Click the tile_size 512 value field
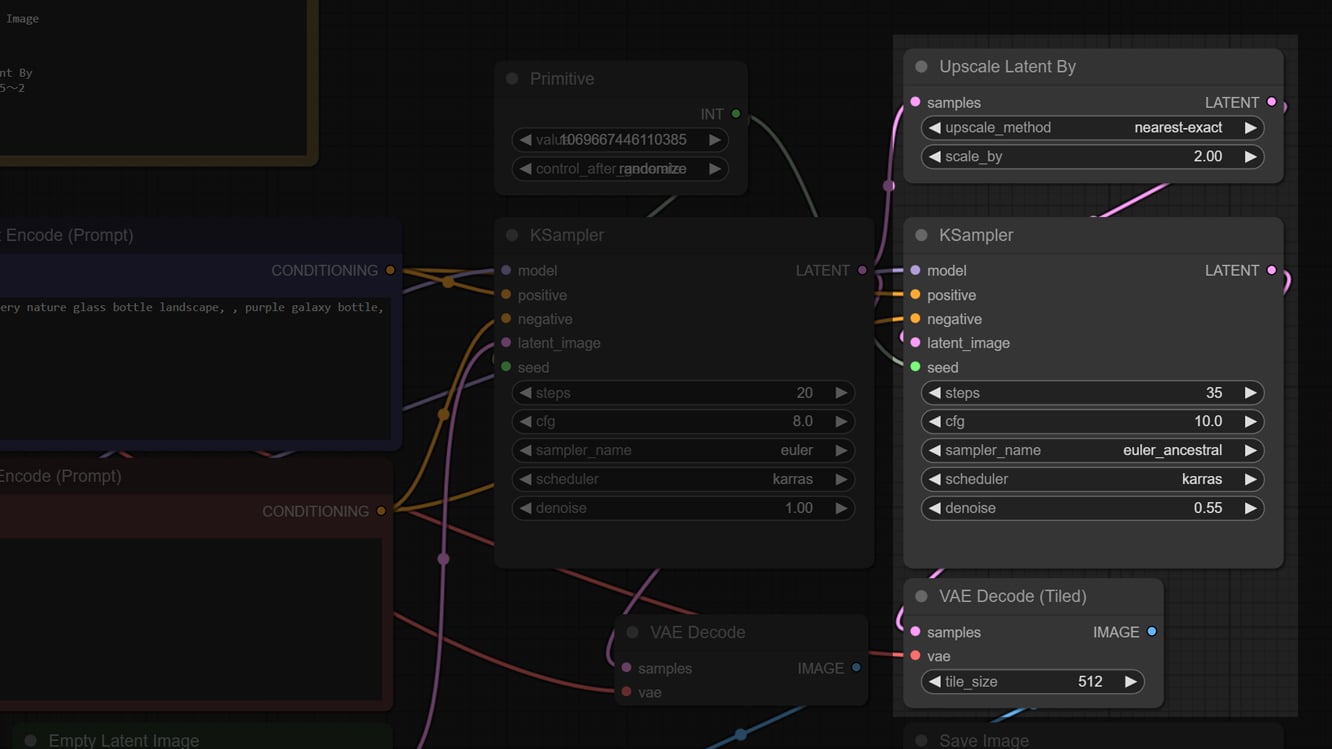 [1032, 682]
